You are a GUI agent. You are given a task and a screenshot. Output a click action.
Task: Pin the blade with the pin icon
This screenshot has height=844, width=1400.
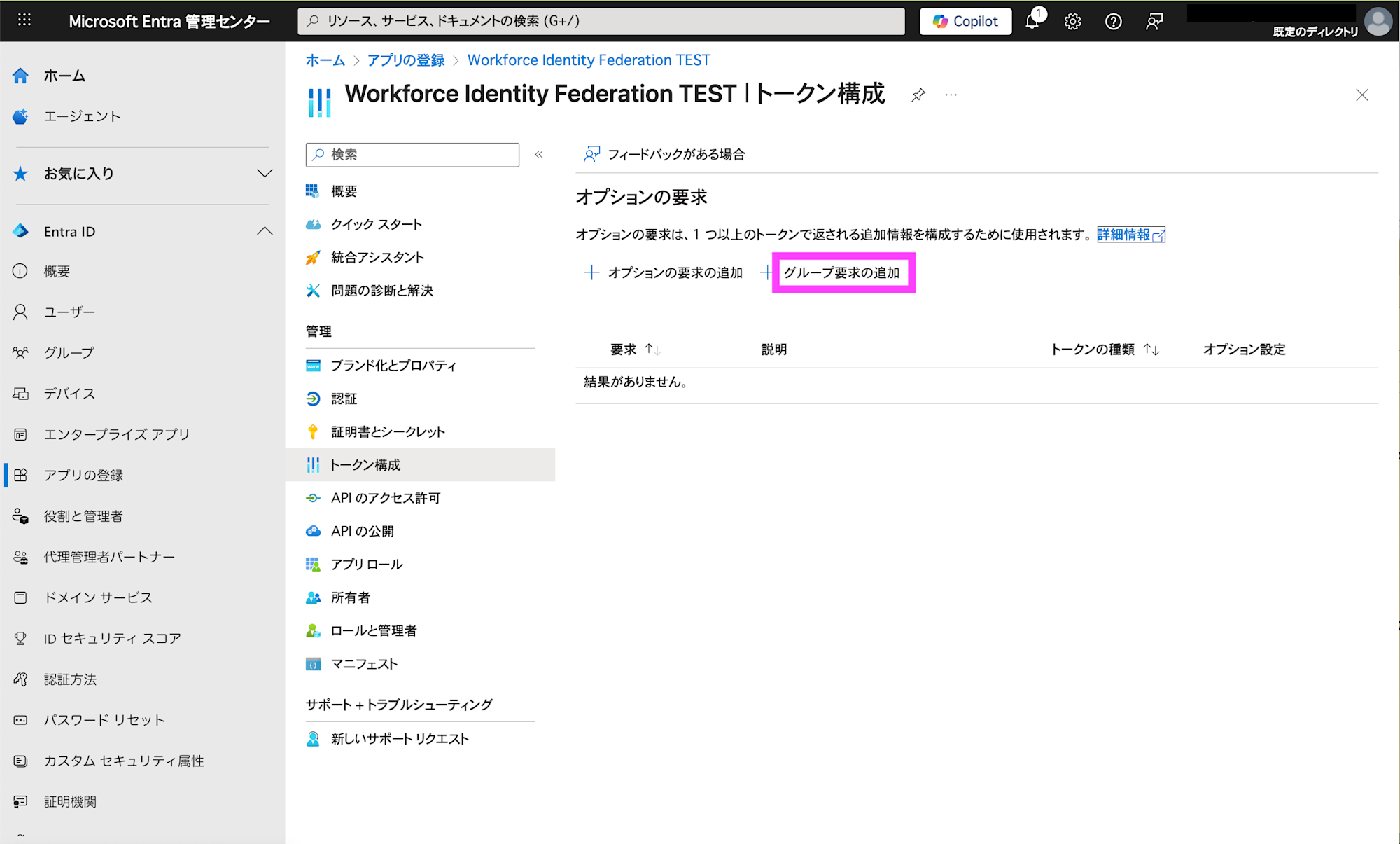click(x=918, y=95)
